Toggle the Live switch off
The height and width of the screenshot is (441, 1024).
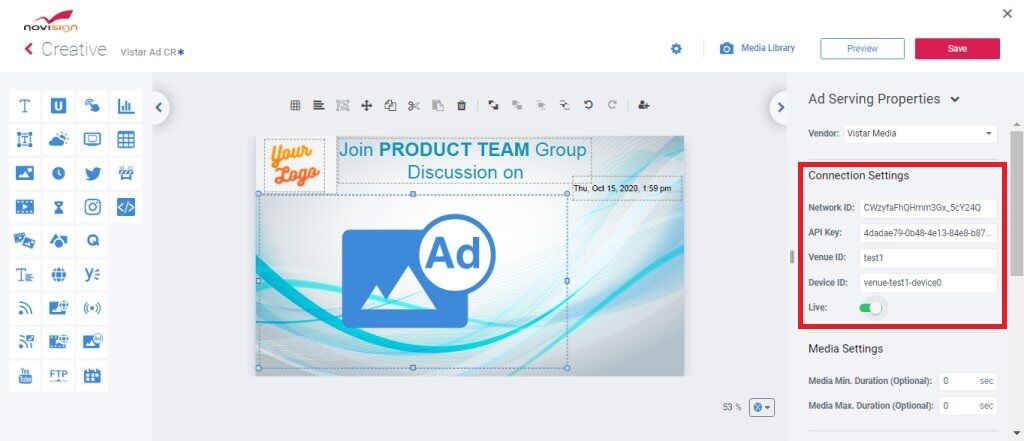pos(871,308)
